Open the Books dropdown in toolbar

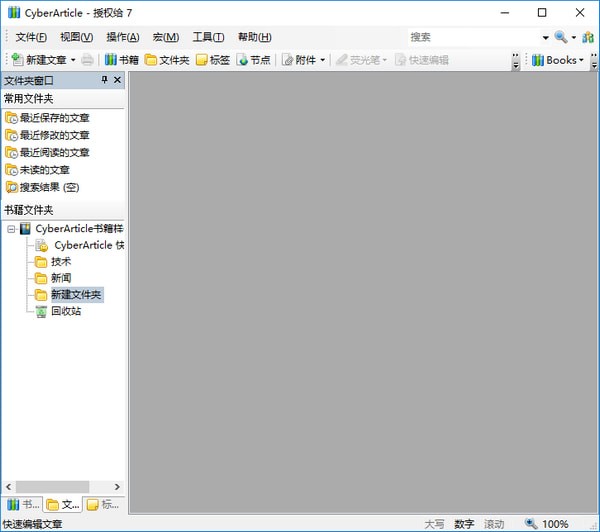558,60
